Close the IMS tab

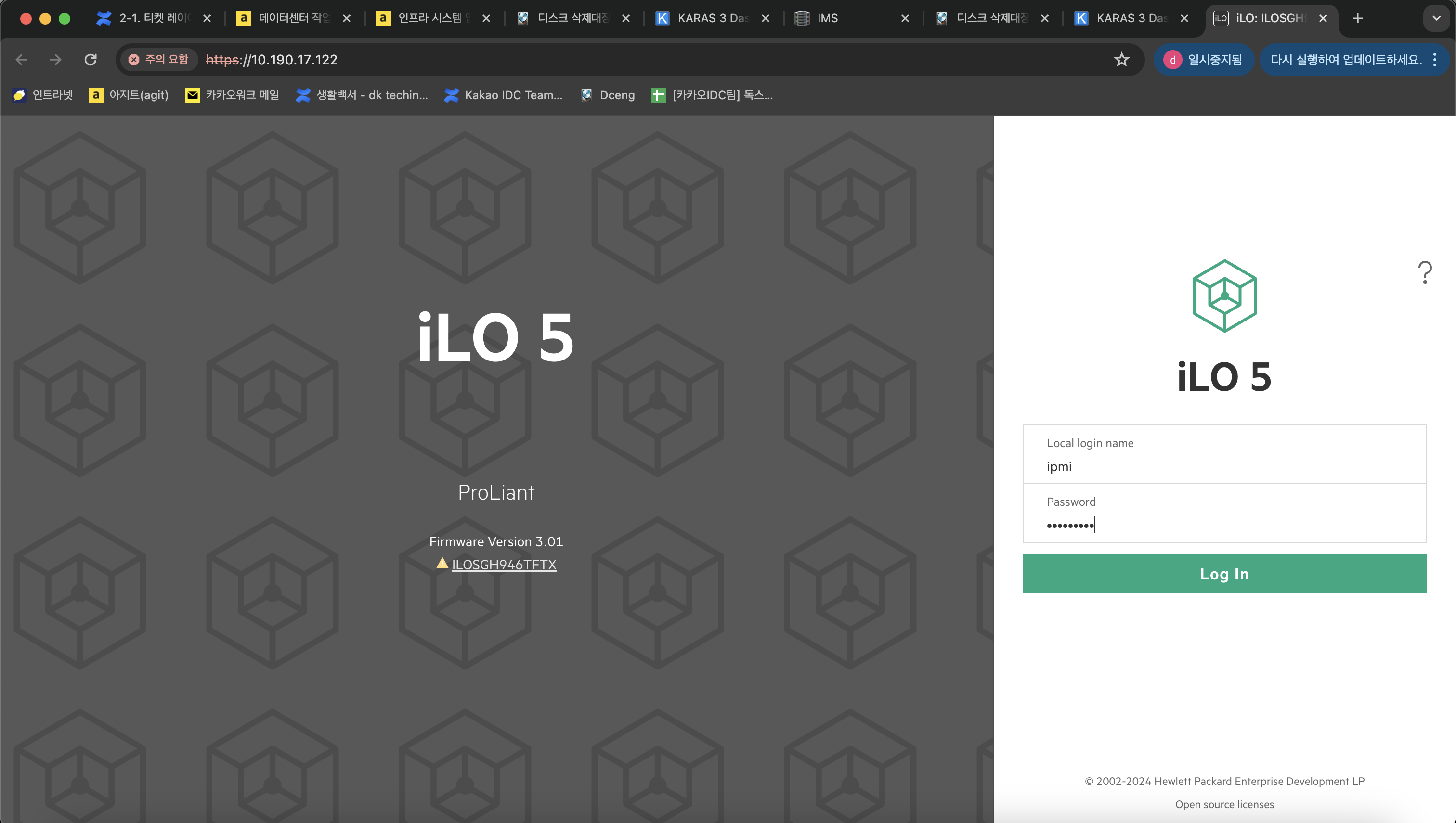pyautogui.click(x=905, y=18)
